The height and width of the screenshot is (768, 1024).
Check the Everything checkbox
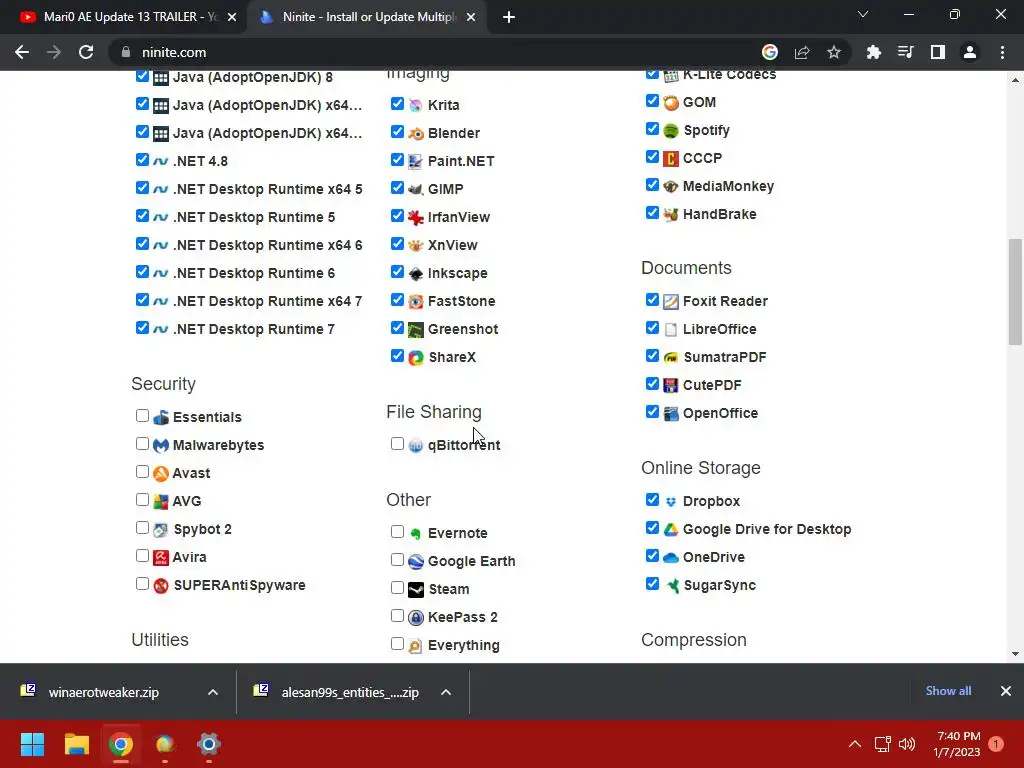(x=397, y=644)
